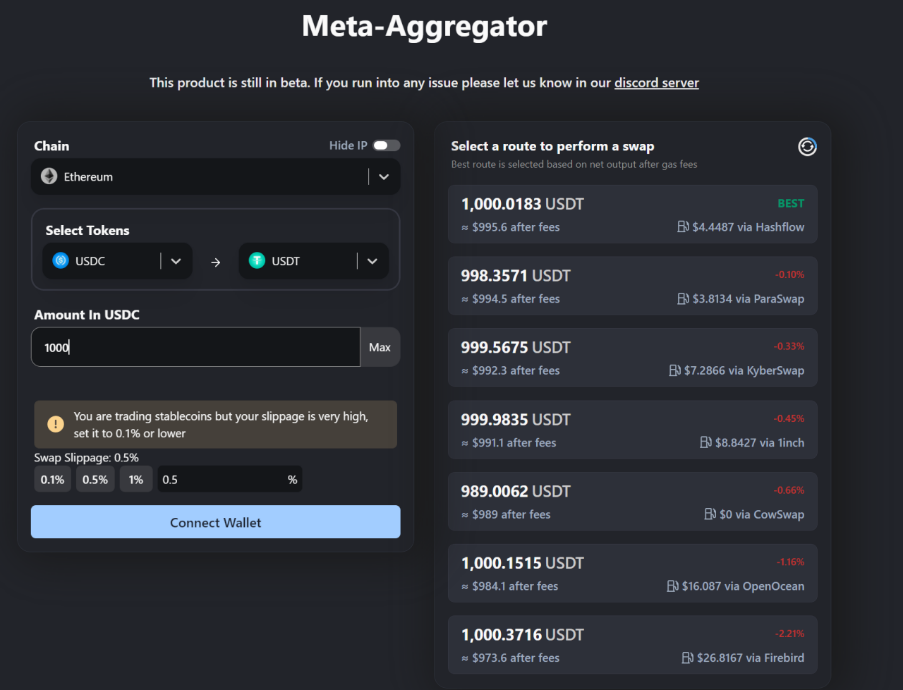Select the Hashflow BEST route card
The height and width of the screenshot is (690, 903).
tap(632, 214)
